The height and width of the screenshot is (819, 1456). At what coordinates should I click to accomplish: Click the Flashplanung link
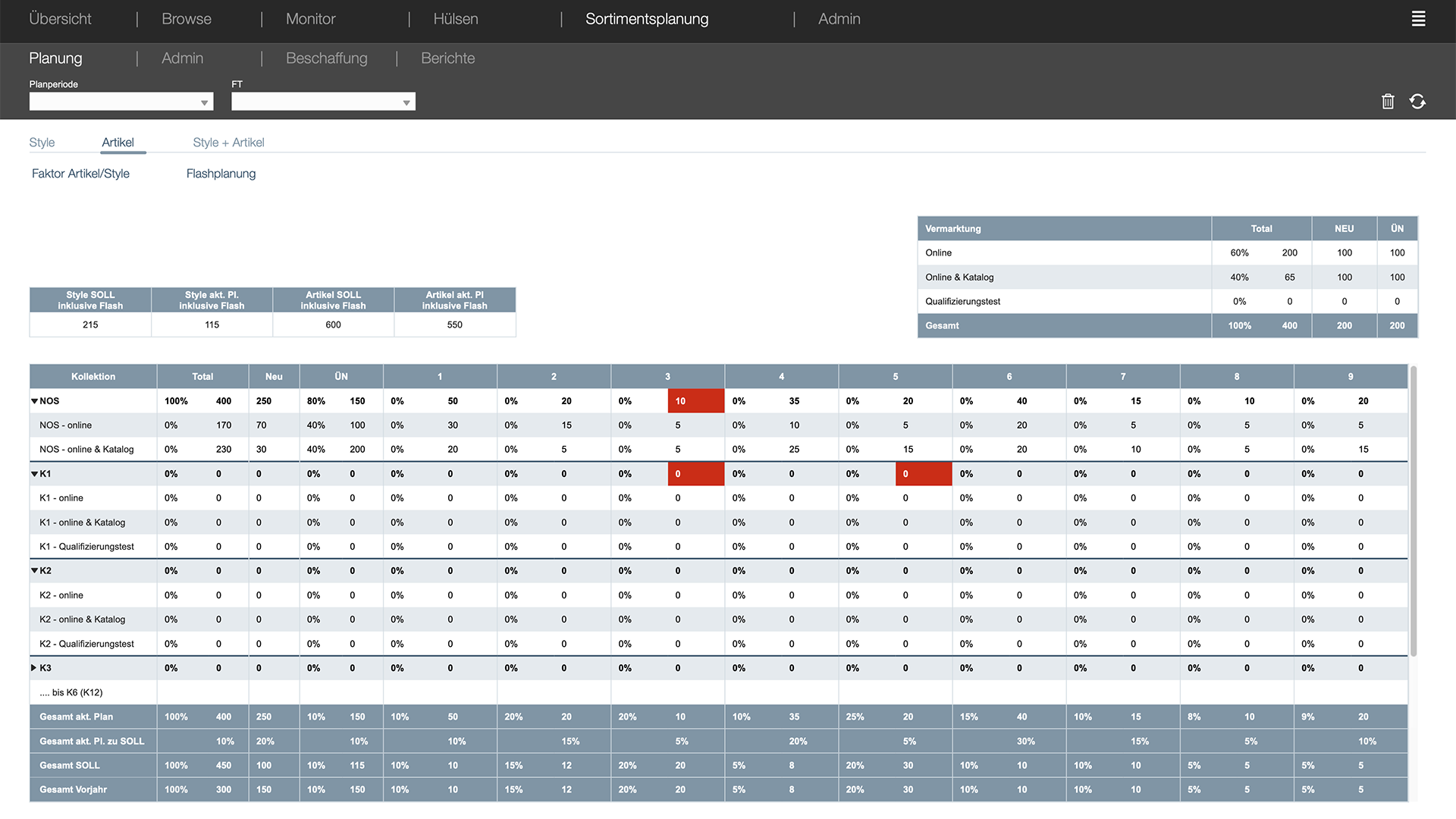[x=221, y=174]
